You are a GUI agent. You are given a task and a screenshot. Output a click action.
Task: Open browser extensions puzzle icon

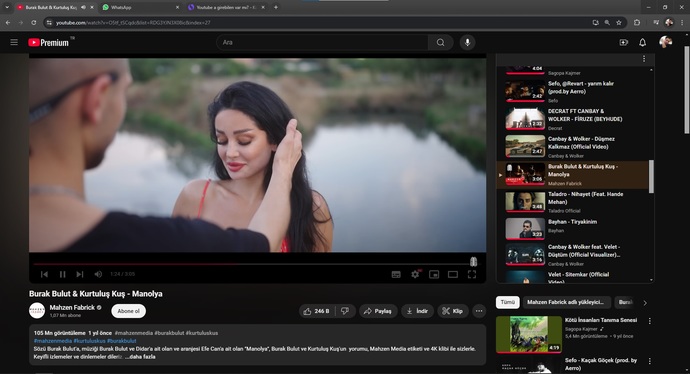tap(637, 22)
